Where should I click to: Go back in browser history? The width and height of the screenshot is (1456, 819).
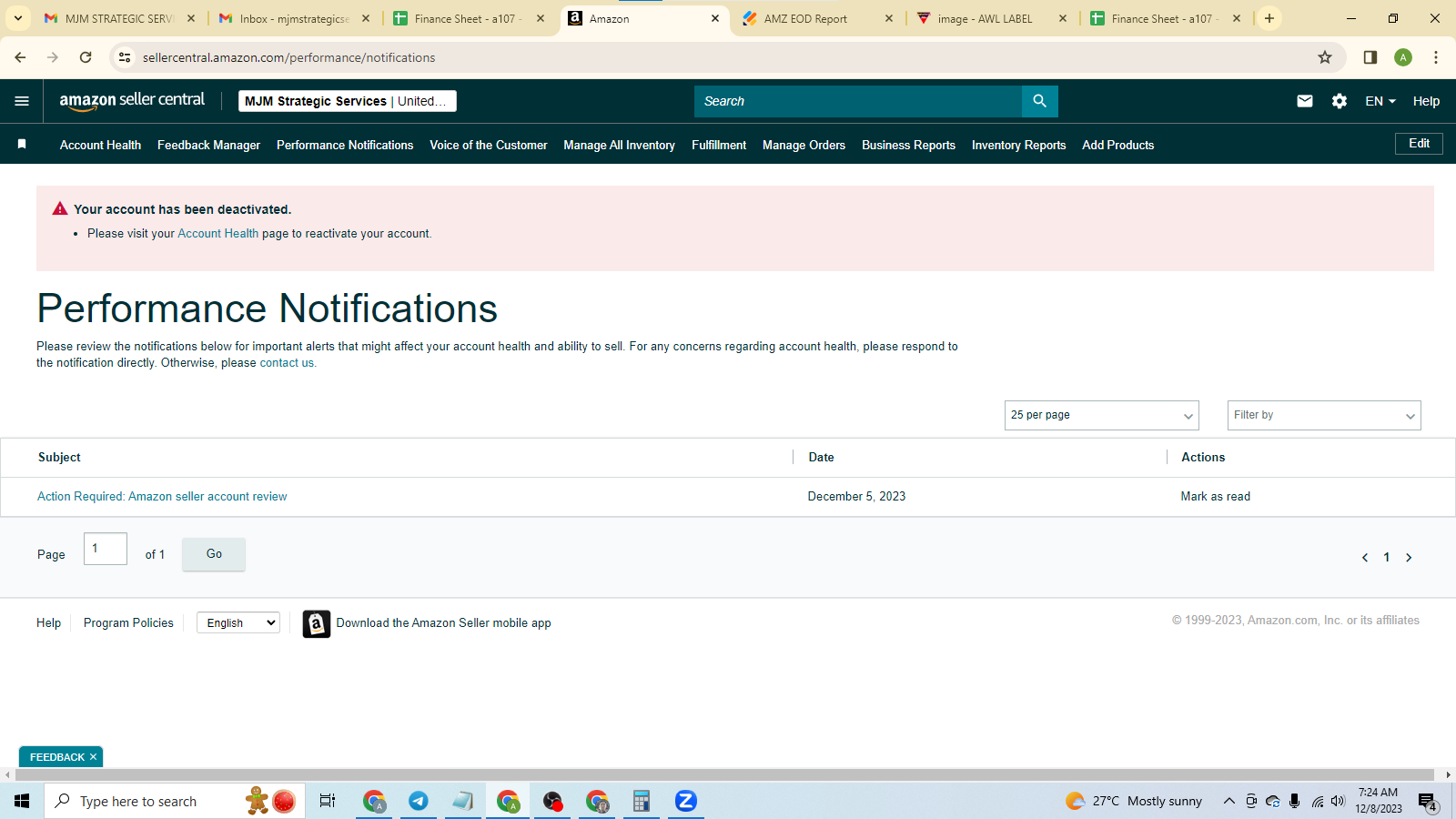(x=20, y=57)
